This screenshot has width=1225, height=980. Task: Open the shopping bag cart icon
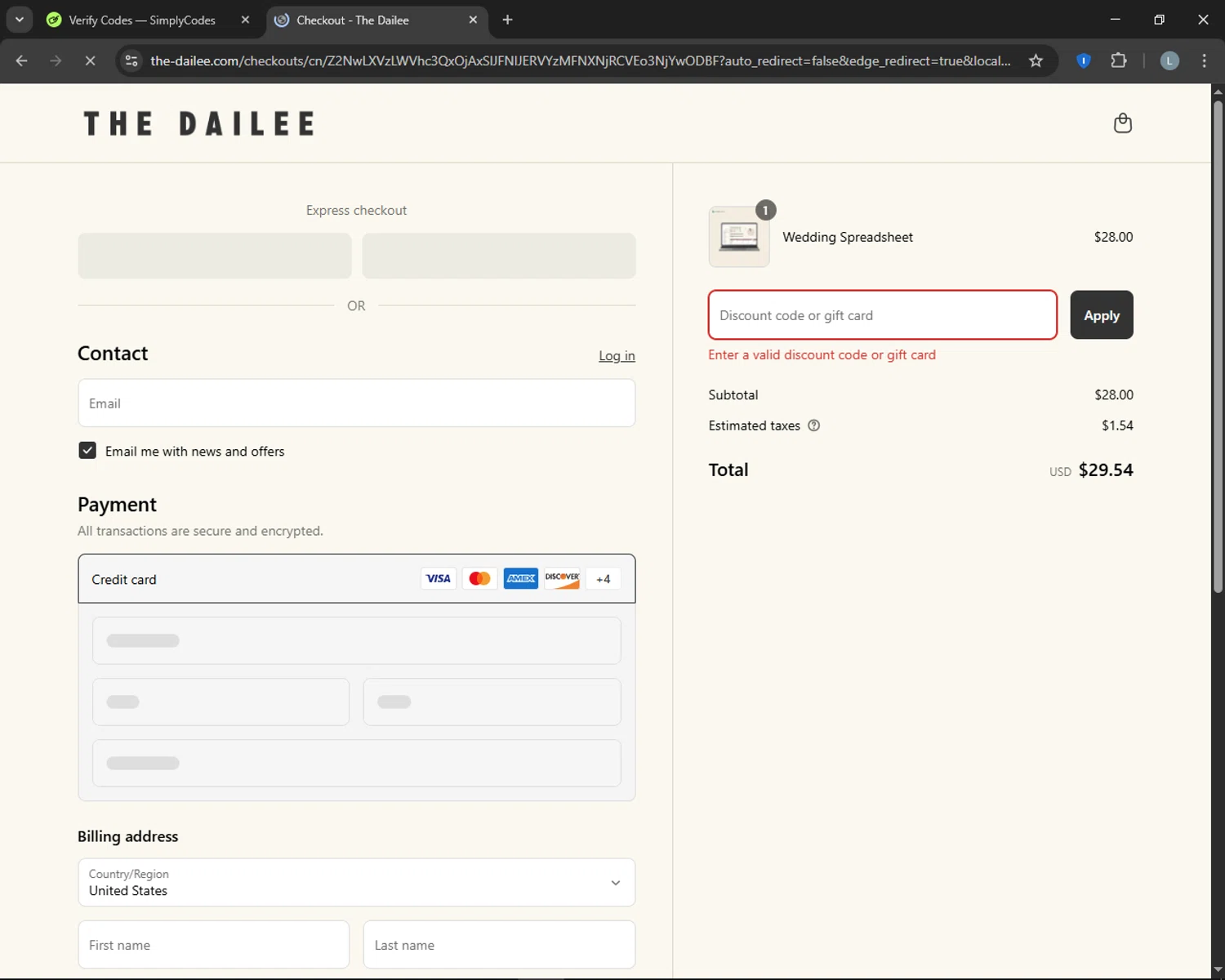pyautogui.click(x=1123, y=123)
